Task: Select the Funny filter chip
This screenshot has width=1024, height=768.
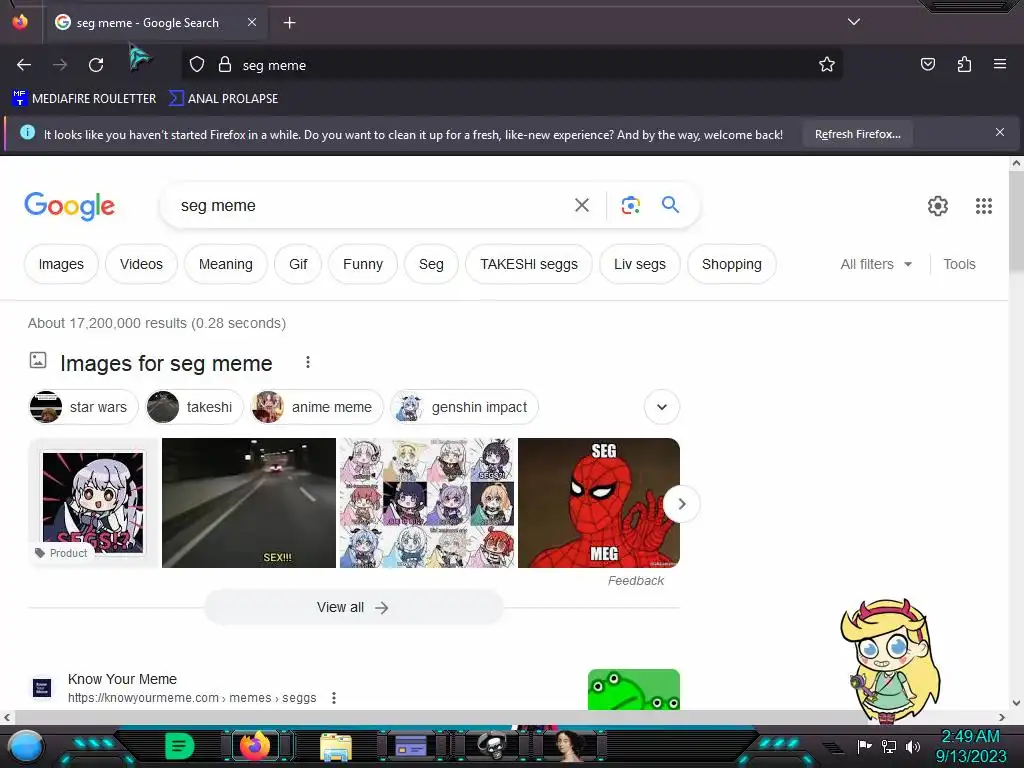Action: (363, 264)
